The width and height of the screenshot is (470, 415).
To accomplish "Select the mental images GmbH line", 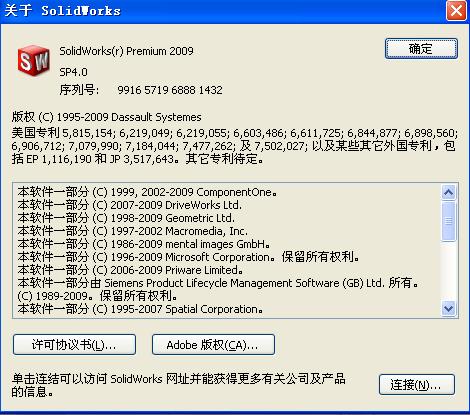I will [144, 244].
